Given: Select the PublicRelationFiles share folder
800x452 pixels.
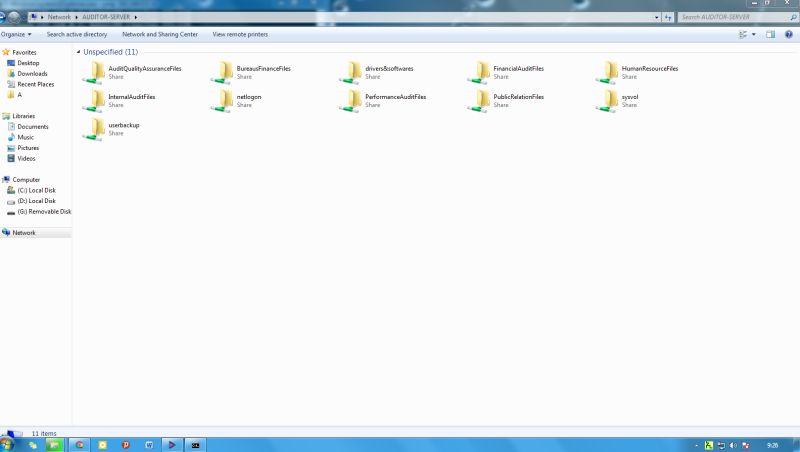Looking at the screenshot, I should point(505,101).
